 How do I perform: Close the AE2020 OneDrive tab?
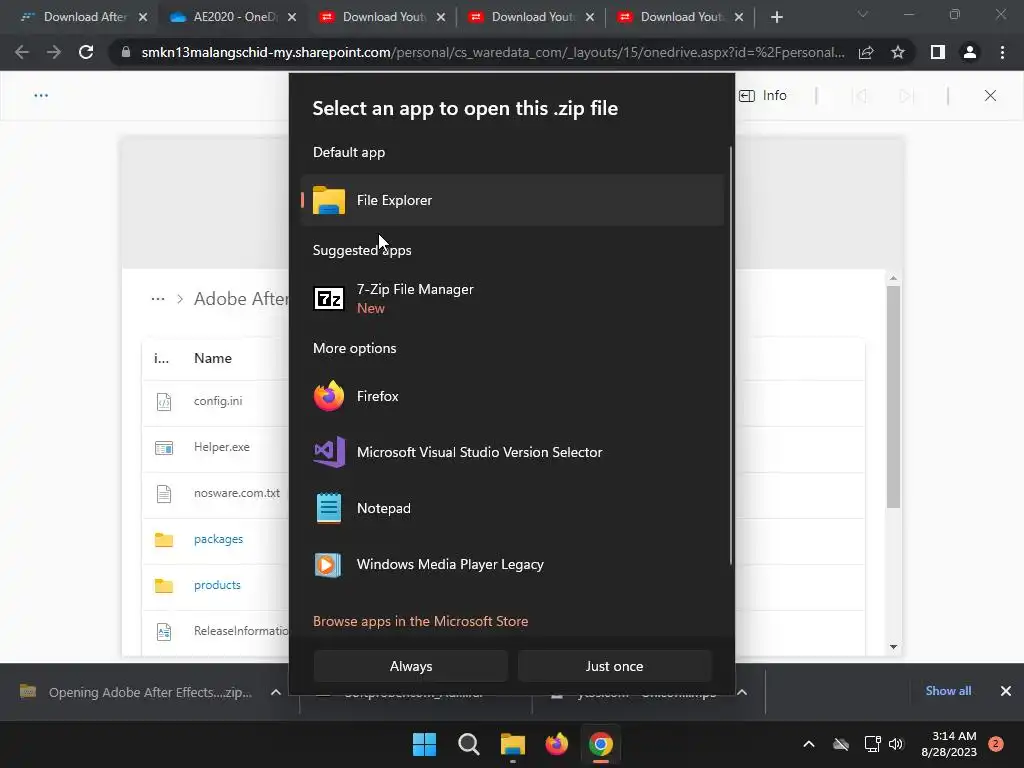[x=292, y=17]
